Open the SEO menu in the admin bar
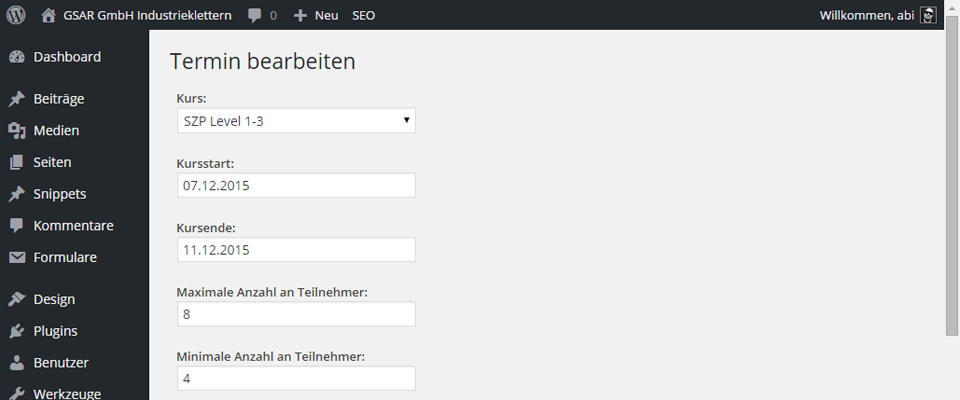This screenshot has width=960, height=400. point(364,15)
